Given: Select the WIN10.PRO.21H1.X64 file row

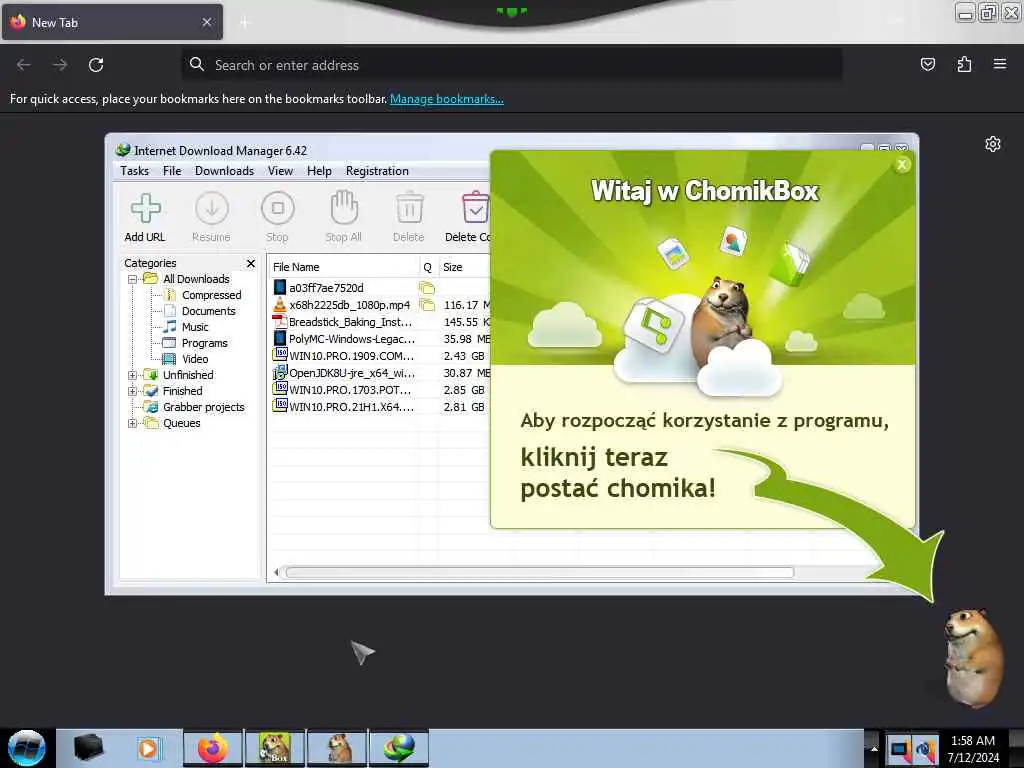Looking at the screenshot, I should pyautogui.click(x=380, y=407).
